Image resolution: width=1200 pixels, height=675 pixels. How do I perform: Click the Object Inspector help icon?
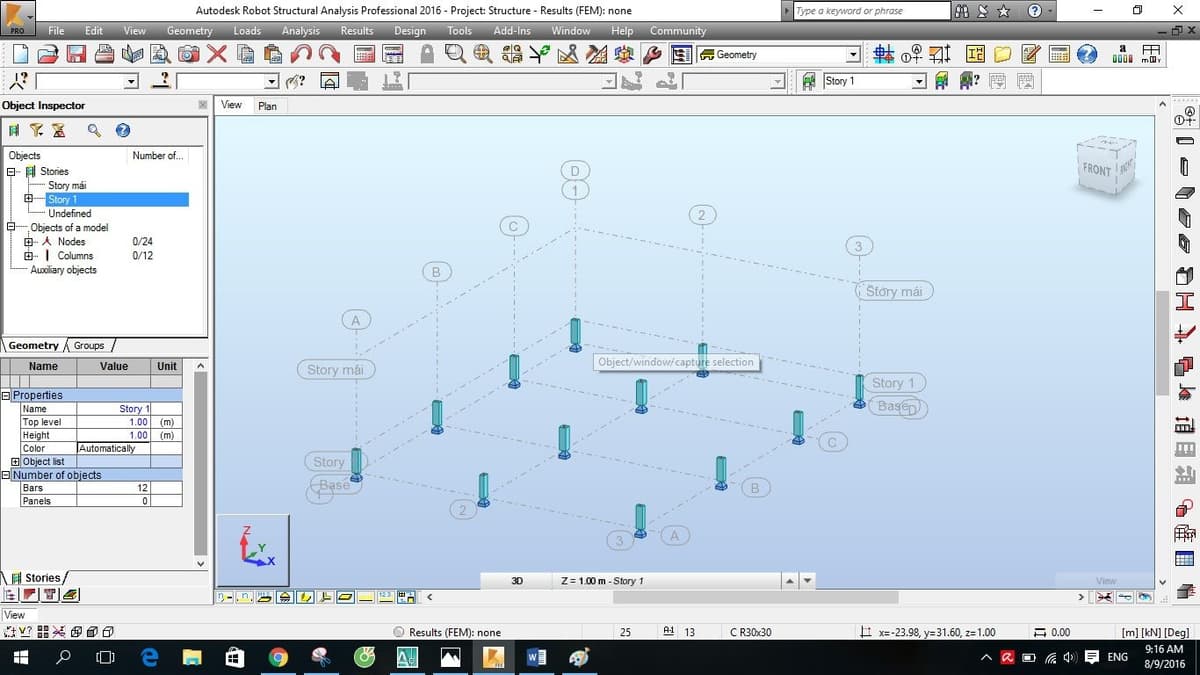coord(123,130)
